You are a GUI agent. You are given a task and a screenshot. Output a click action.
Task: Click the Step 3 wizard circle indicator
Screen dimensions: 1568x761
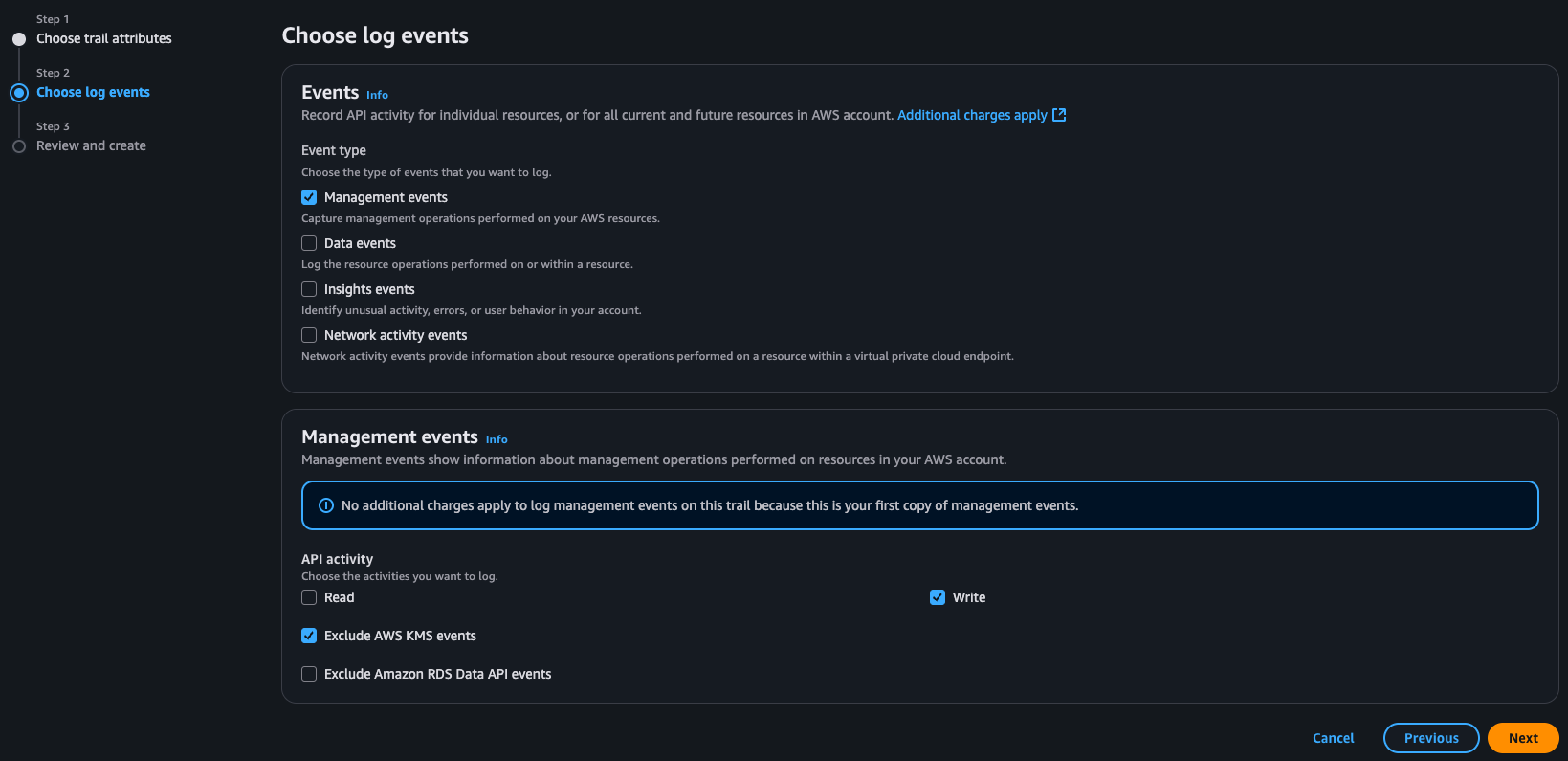19,146
